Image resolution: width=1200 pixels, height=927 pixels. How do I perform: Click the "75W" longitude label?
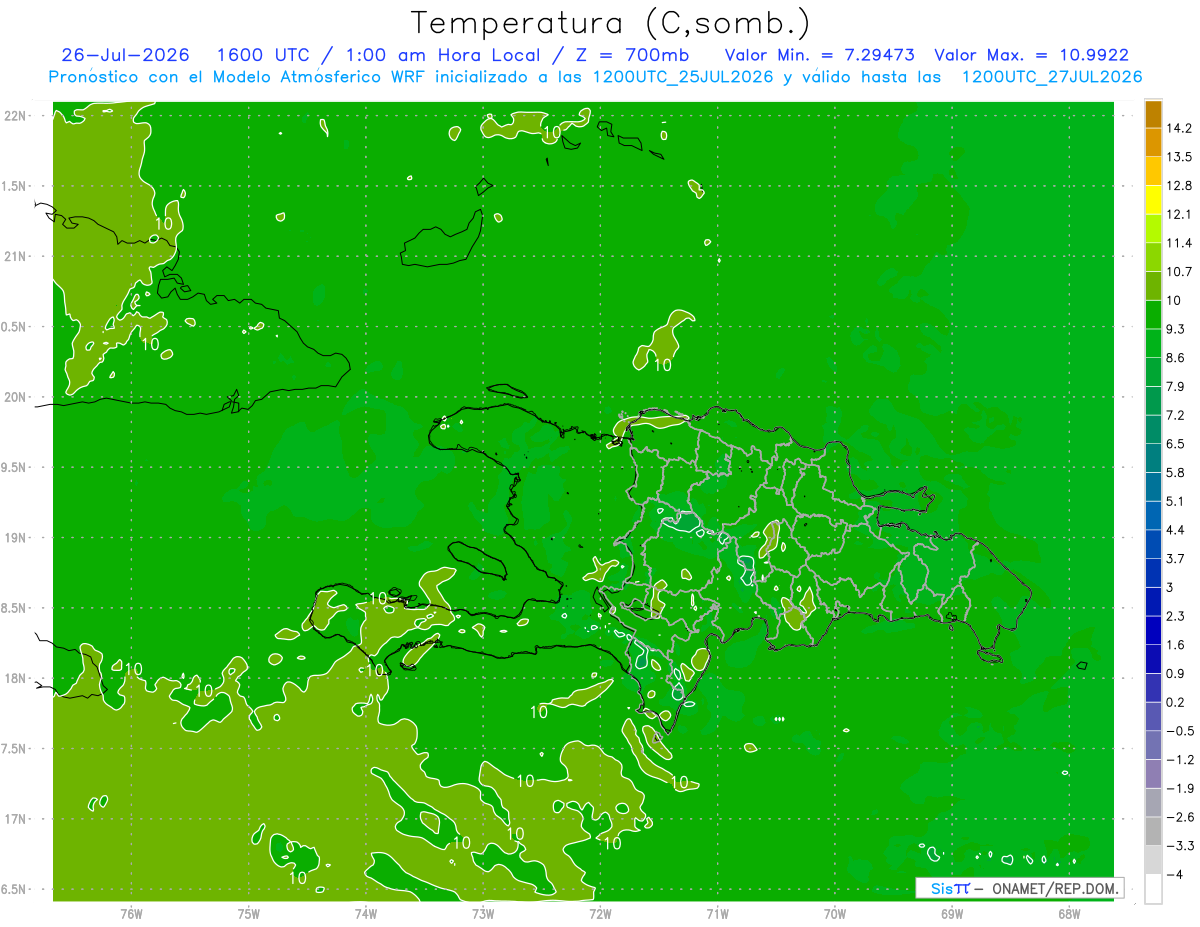coord(249,914)
